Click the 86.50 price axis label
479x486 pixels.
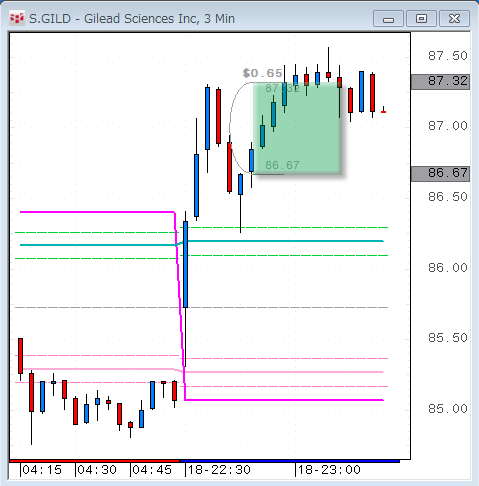(448, 197)
